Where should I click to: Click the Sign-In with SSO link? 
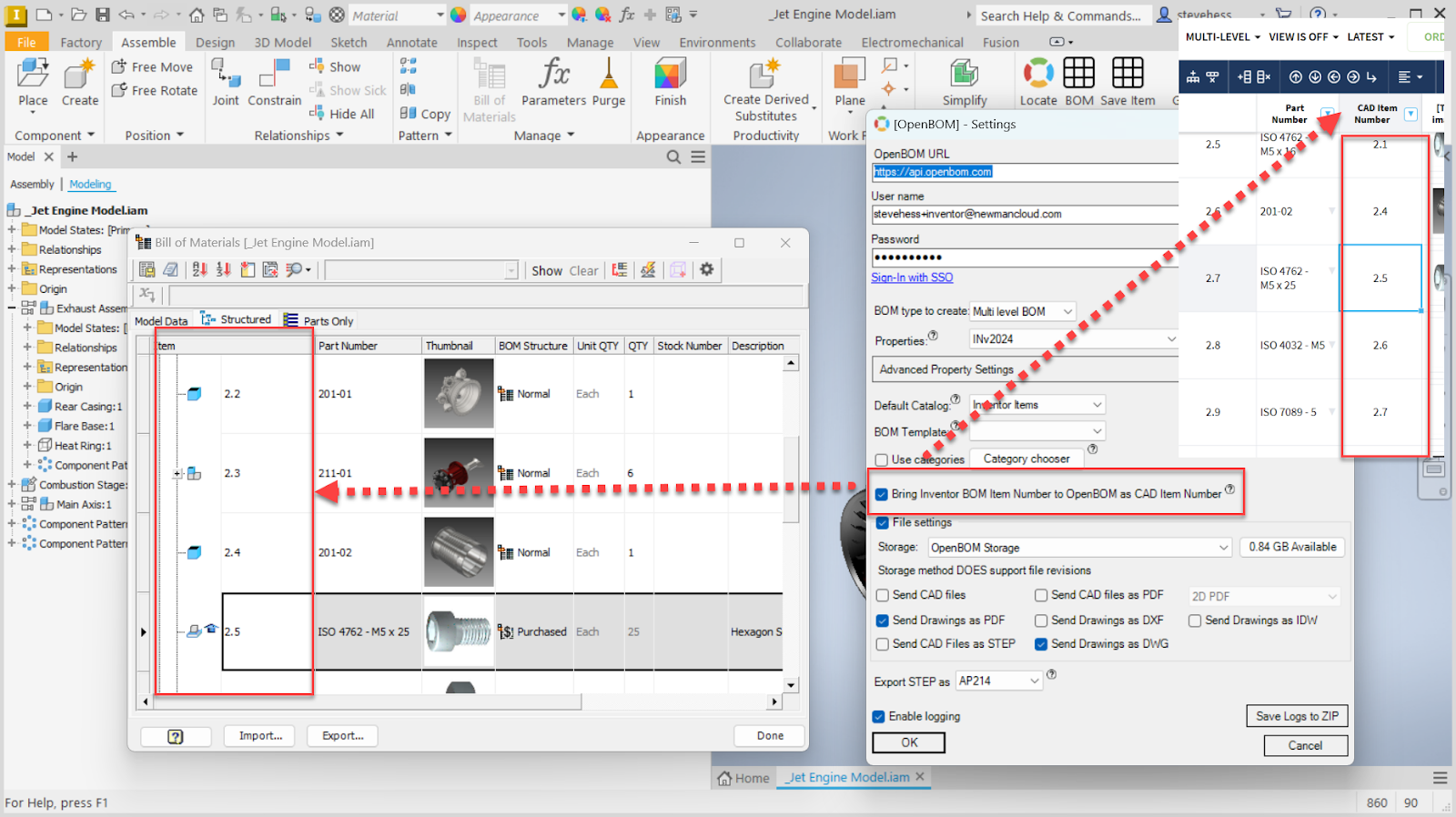[912, 277]
